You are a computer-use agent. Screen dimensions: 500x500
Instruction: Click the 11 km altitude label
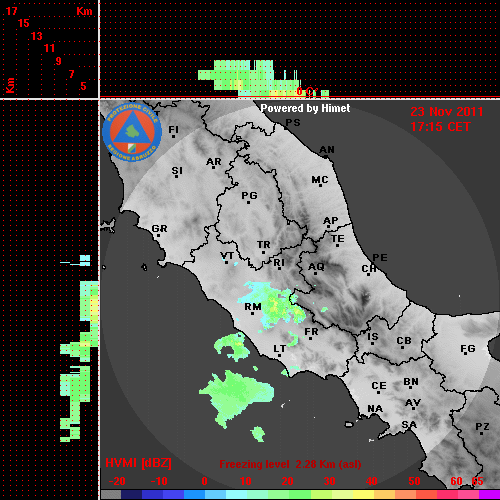49,48
